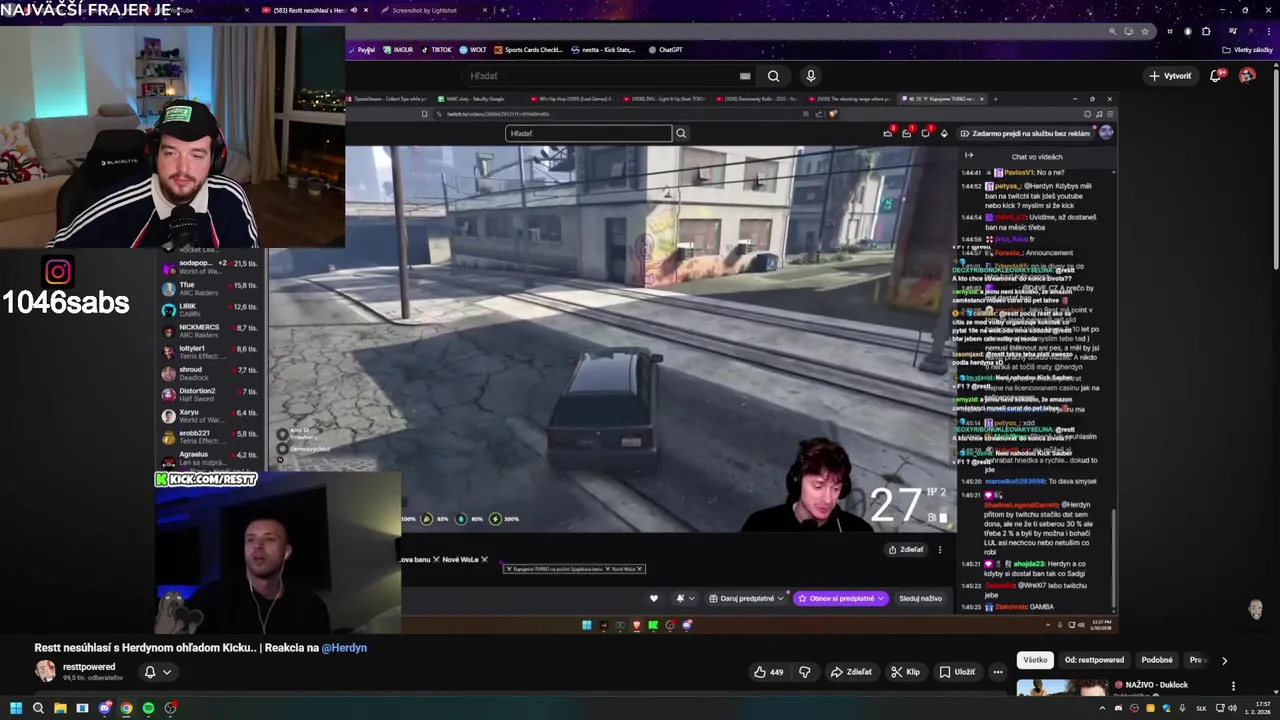Open options for NAŽIVO Duklock video

1233,686
